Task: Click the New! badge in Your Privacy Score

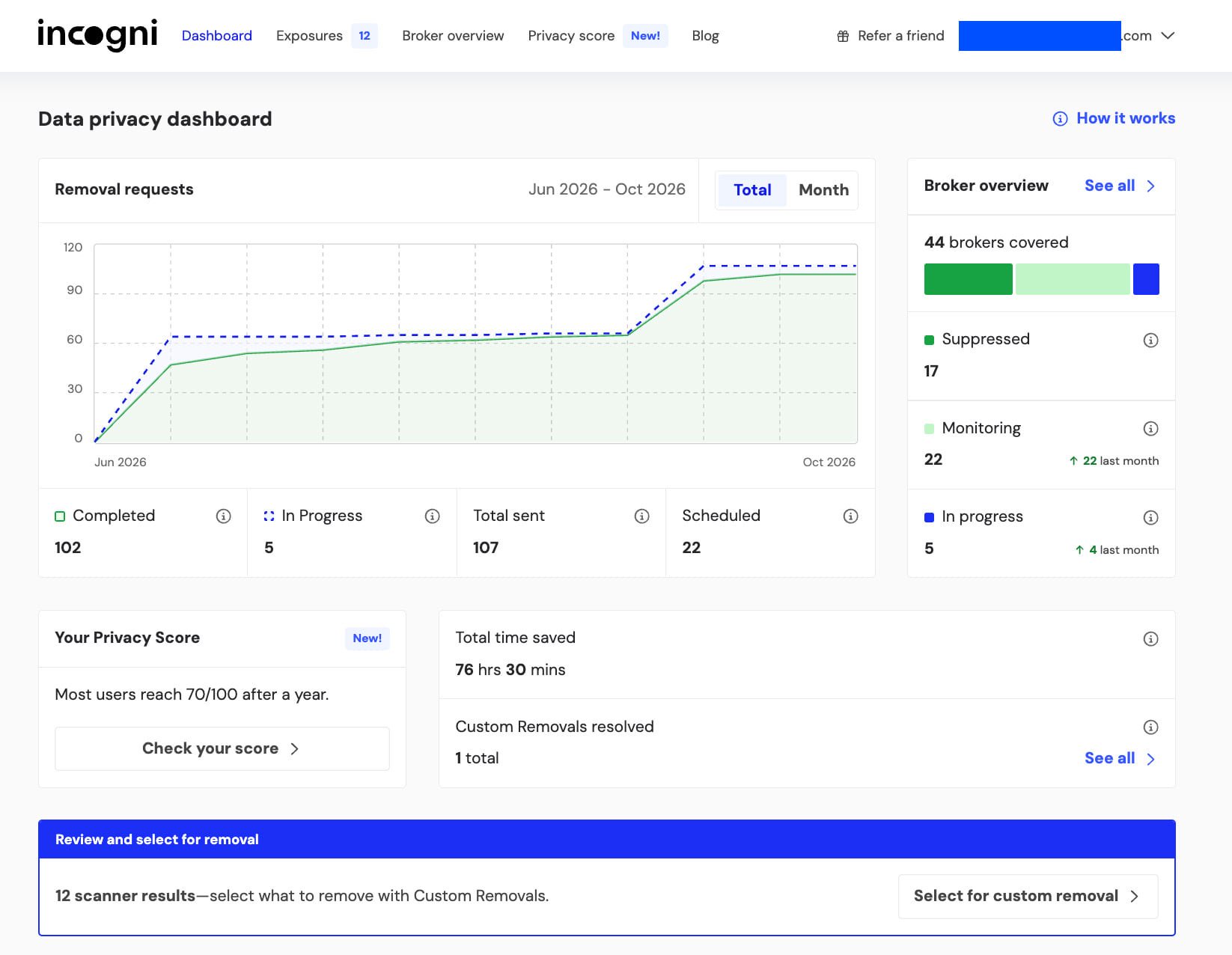Action: pyautogui.click(x=367, y=638)
